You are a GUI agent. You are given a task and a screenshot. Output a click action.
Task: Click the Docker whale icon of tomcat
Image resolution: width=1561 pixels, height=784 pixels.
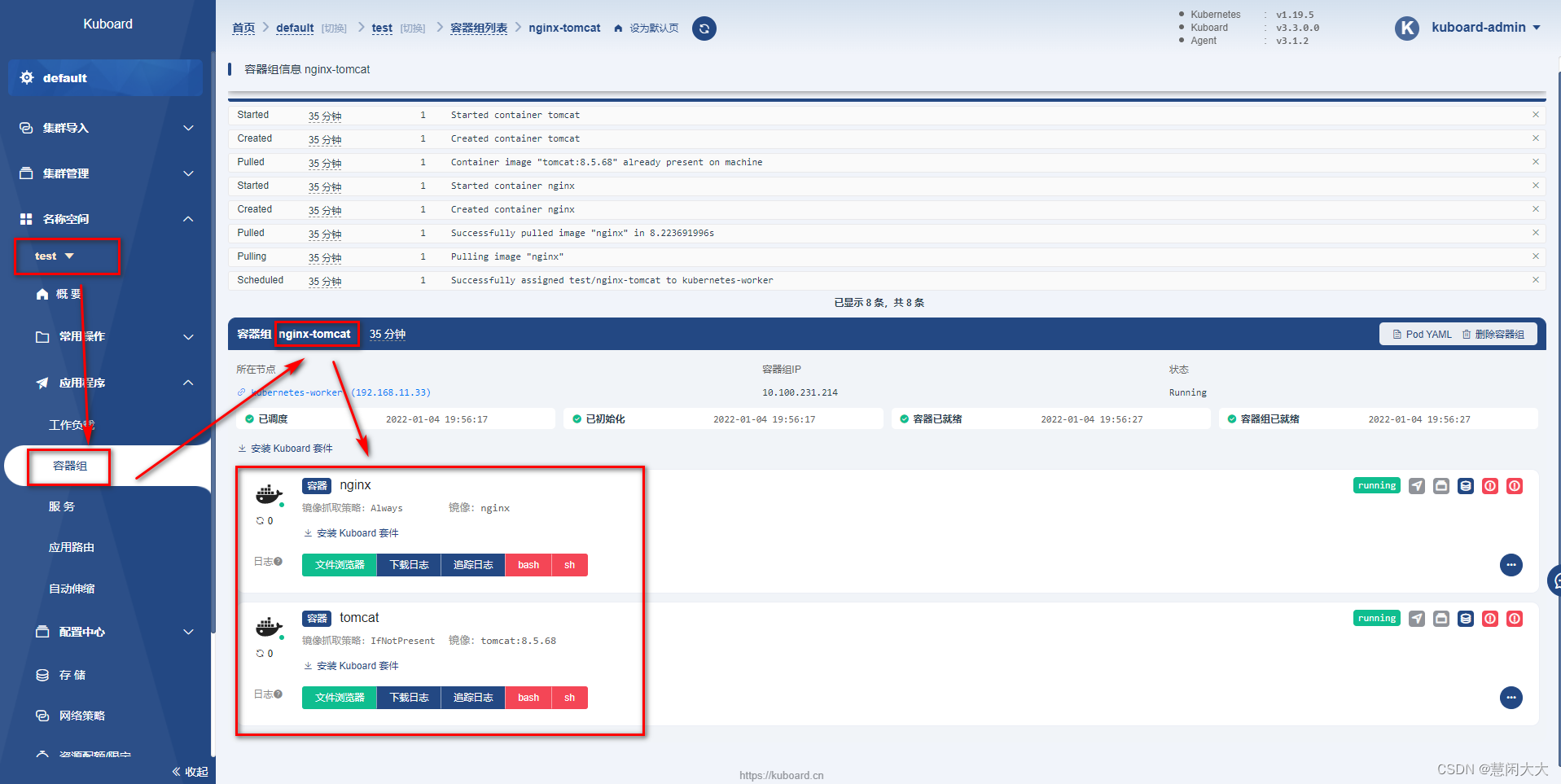269,626
